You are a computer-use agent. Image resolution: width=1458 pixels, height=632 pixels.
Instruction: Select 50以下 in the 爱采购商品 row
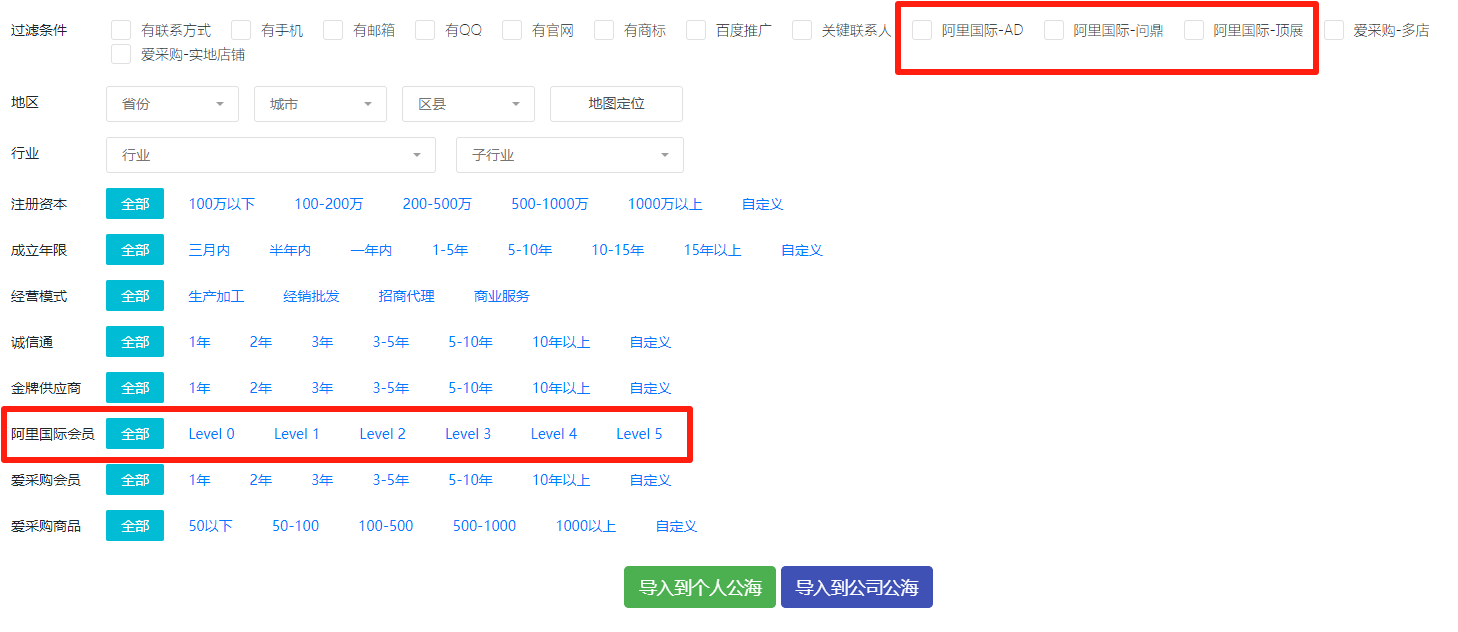pos(211,526)
